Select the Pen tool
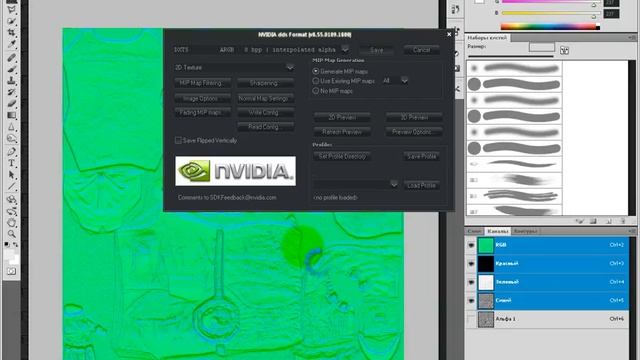The image size is (640, 360). 11,152
